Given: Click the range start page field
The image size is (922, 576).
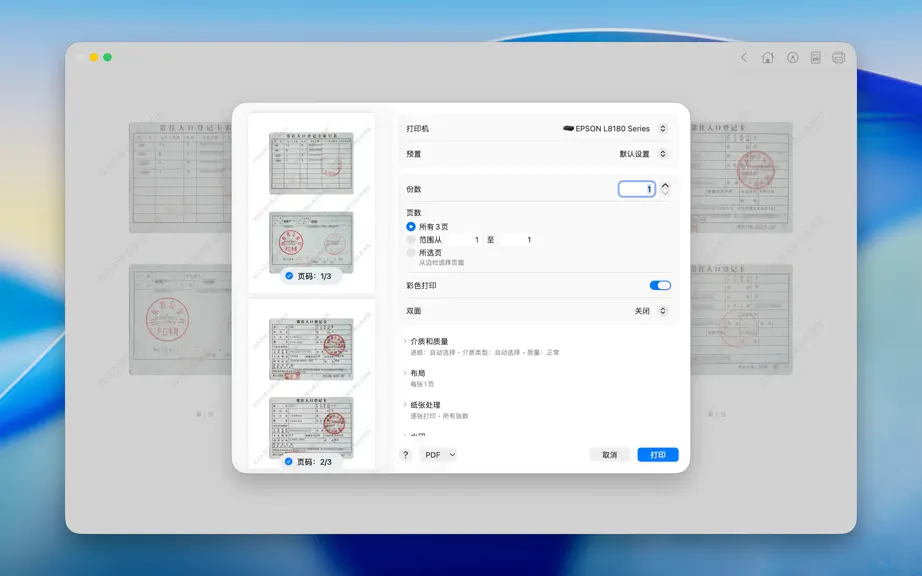Looking at the screenshot, I should (465, 240).
